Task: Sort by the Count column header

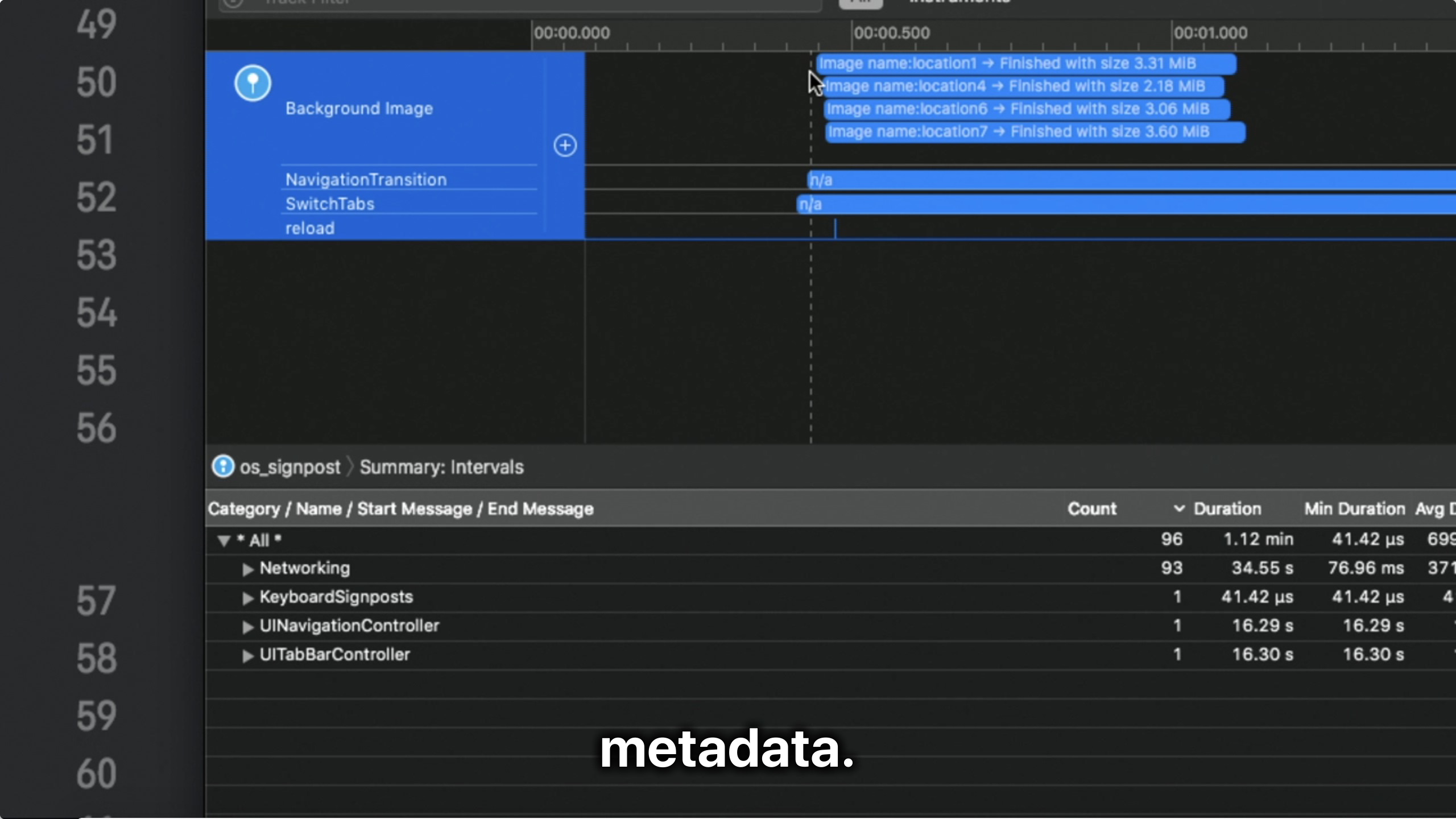Action: [x=1091, y=508]
